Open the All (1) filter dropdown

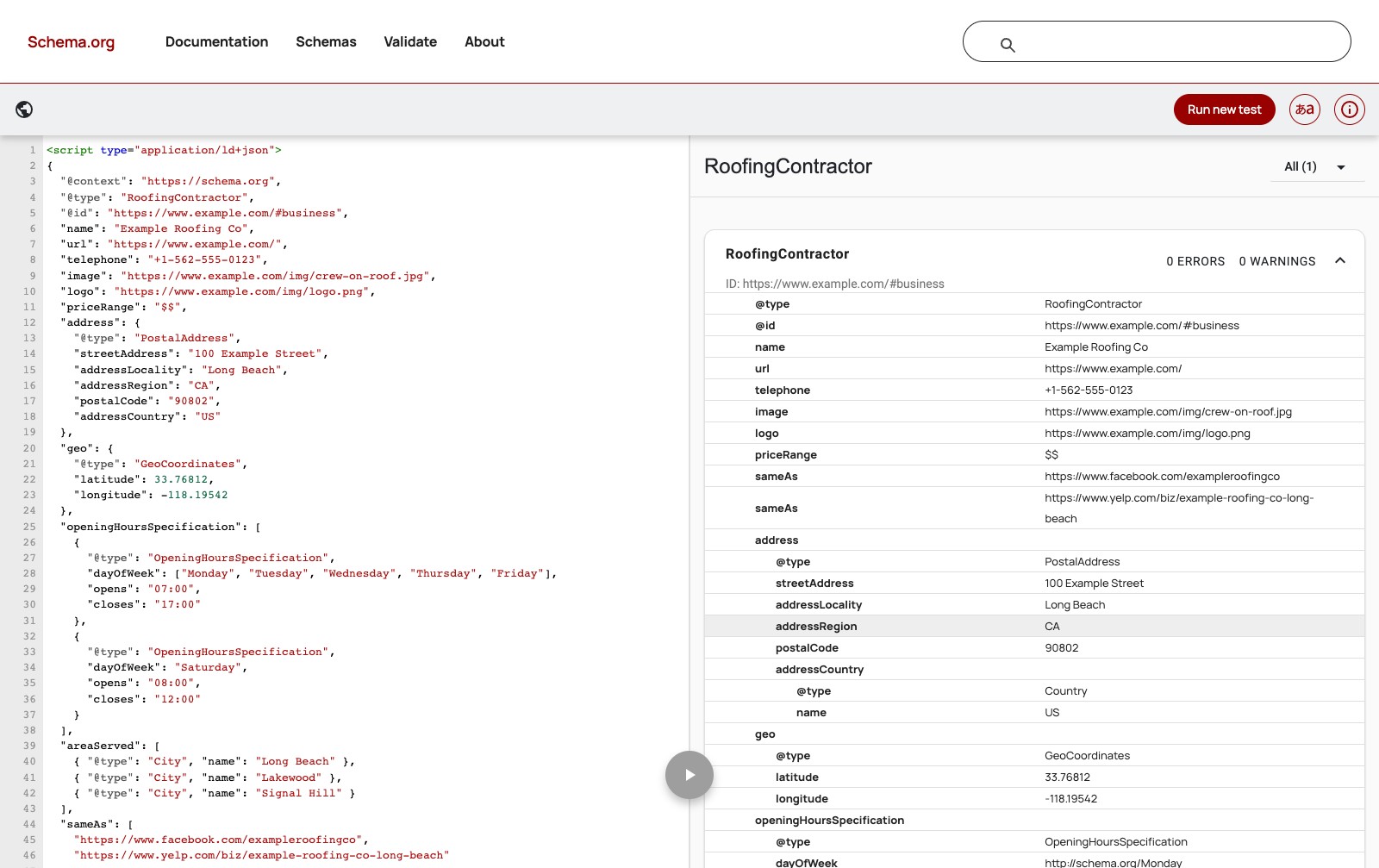[x=1319, y=167]
